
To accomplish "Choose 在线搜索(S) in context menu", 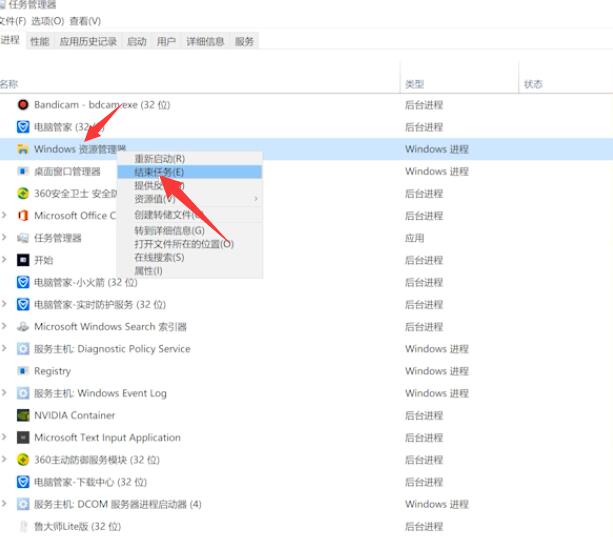I will coord(190,258).
